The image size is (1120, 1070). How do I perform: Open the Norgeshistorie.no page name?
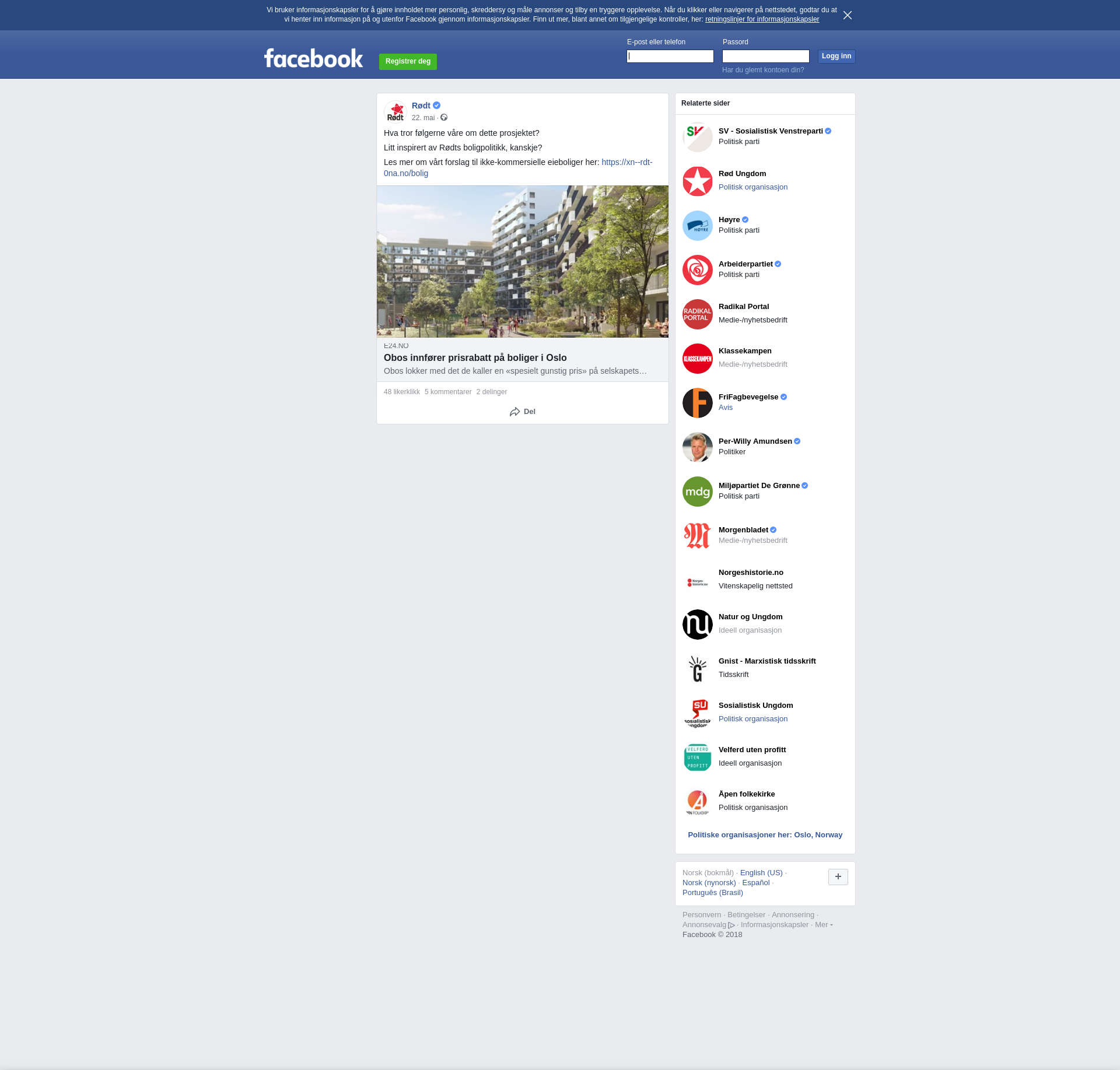(x=751, y=573)
